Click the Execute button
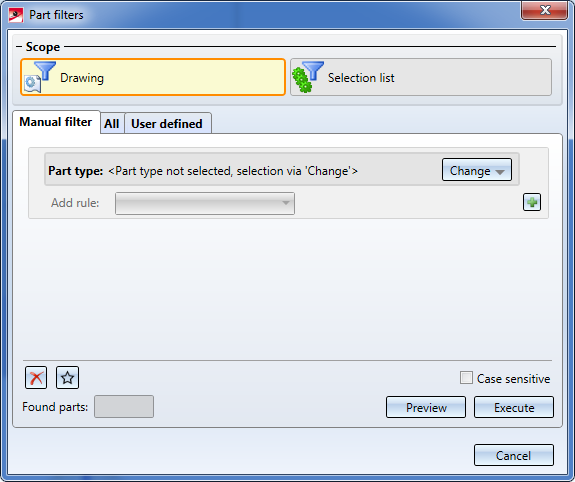 [514, 407]
